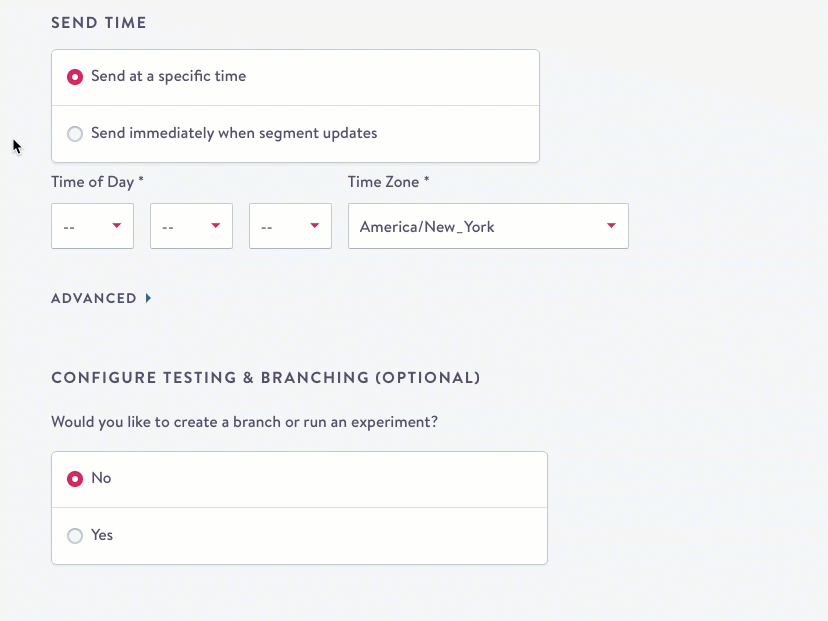
Task: Click the 'Send immediately when segment updates' text
Action: 234,134
